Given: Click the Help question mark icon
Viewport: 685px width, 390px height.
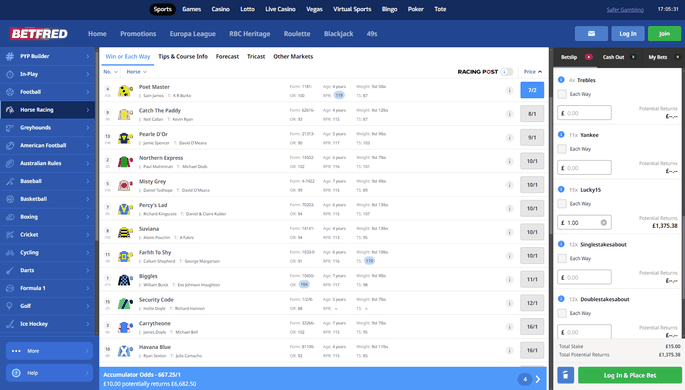Looking at the screenshot, I should click(16, 373).
